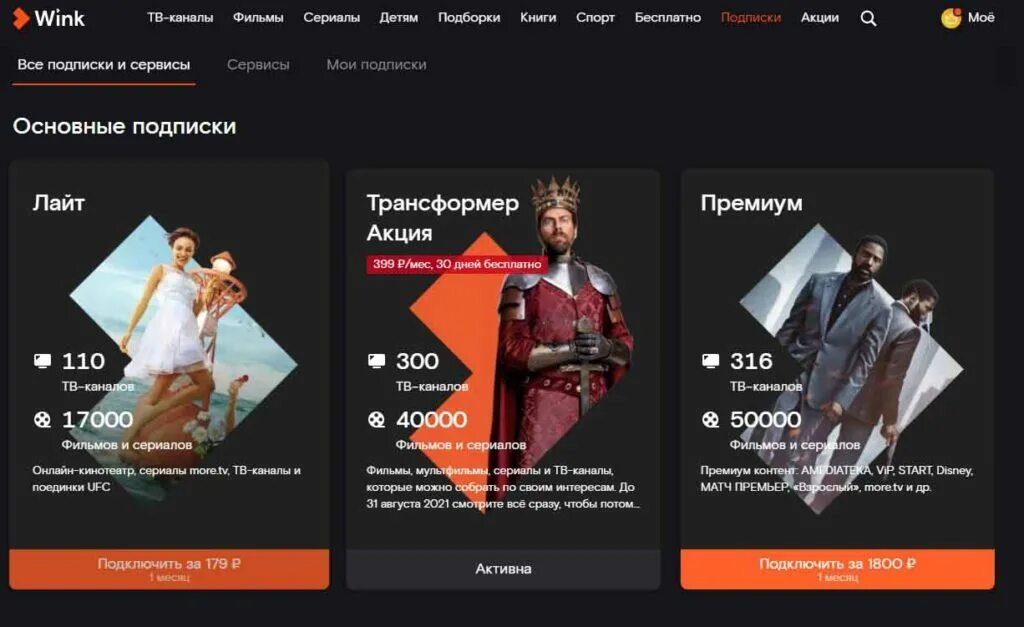Click the Wink logo
This screenshot has height=627, width=1024.
(x=49, y=18)
